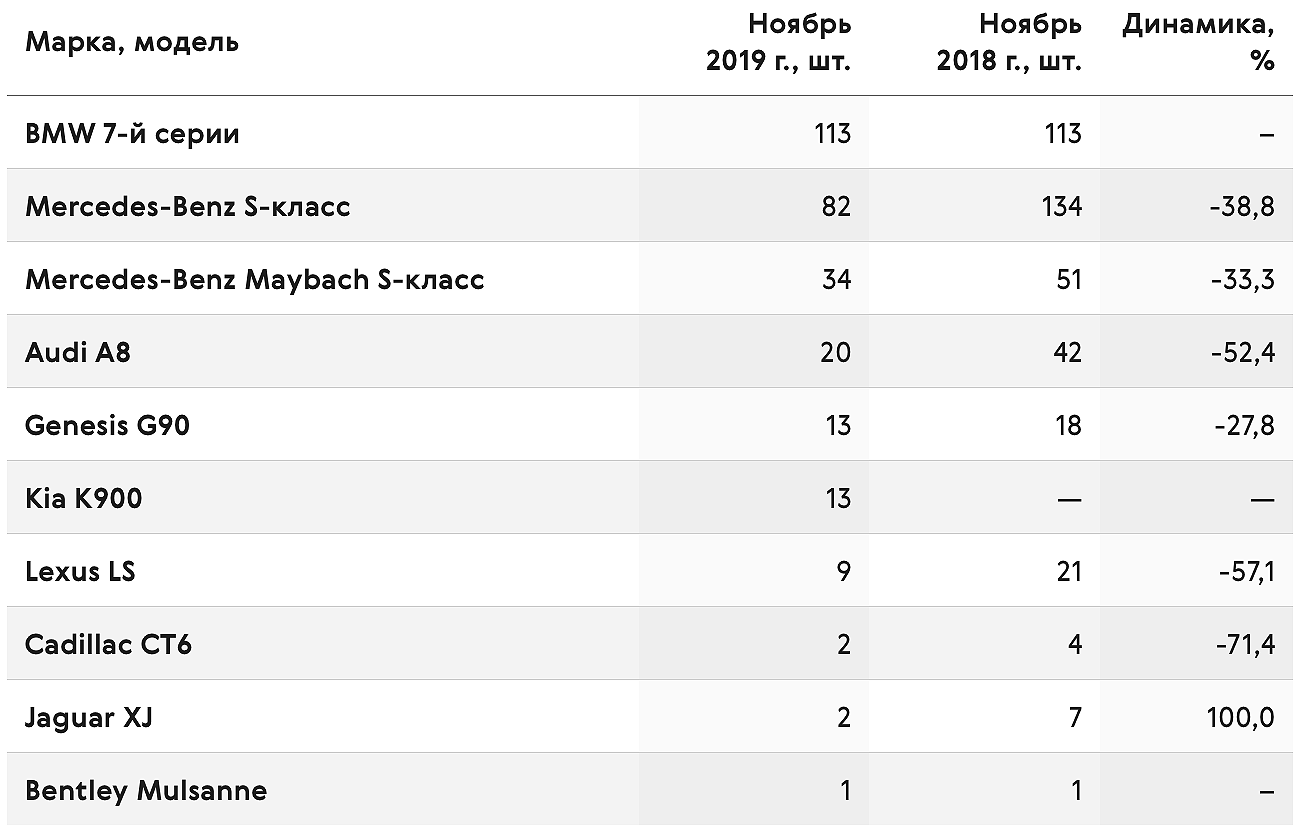Image resolution: width=1298 pixels, height=829 pixels.
Task: Click the 82 sales value for 2019
Action: 836,206
